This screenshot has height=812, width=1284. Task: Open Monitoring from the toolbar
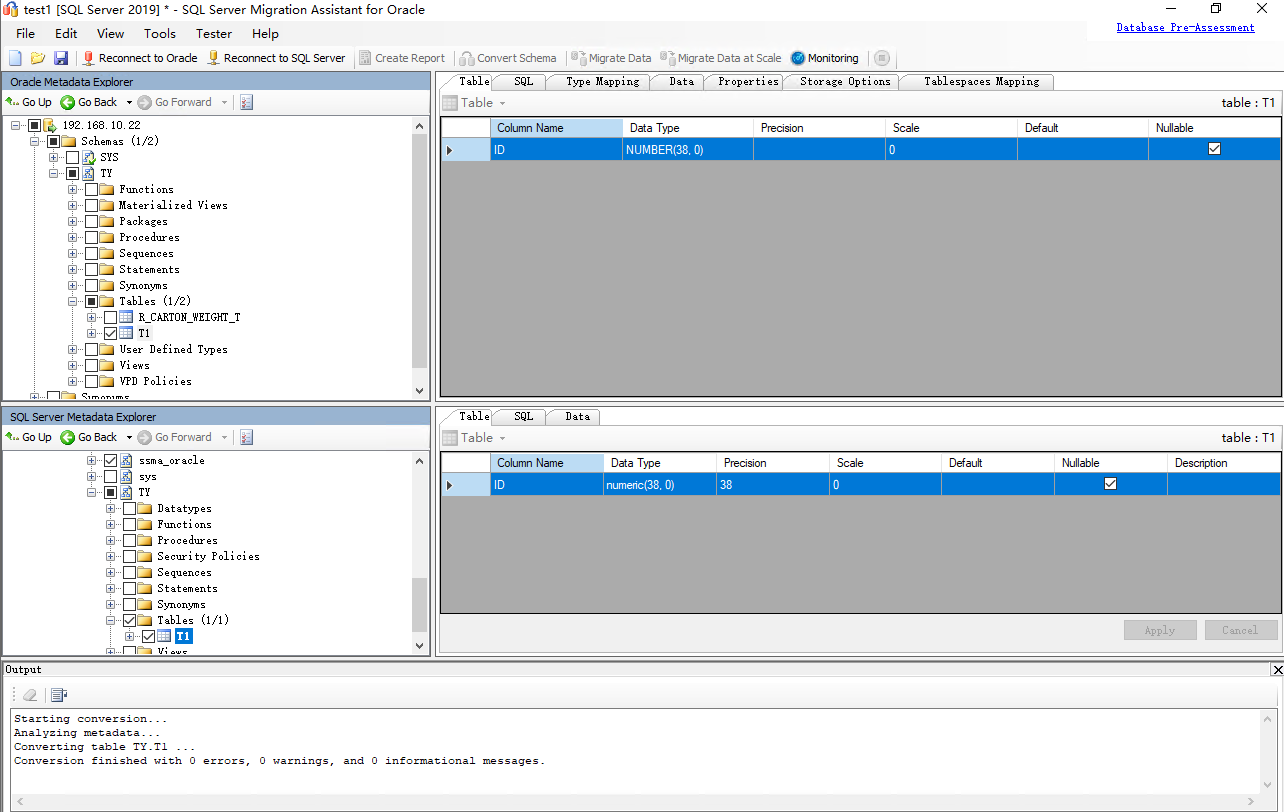825,58
